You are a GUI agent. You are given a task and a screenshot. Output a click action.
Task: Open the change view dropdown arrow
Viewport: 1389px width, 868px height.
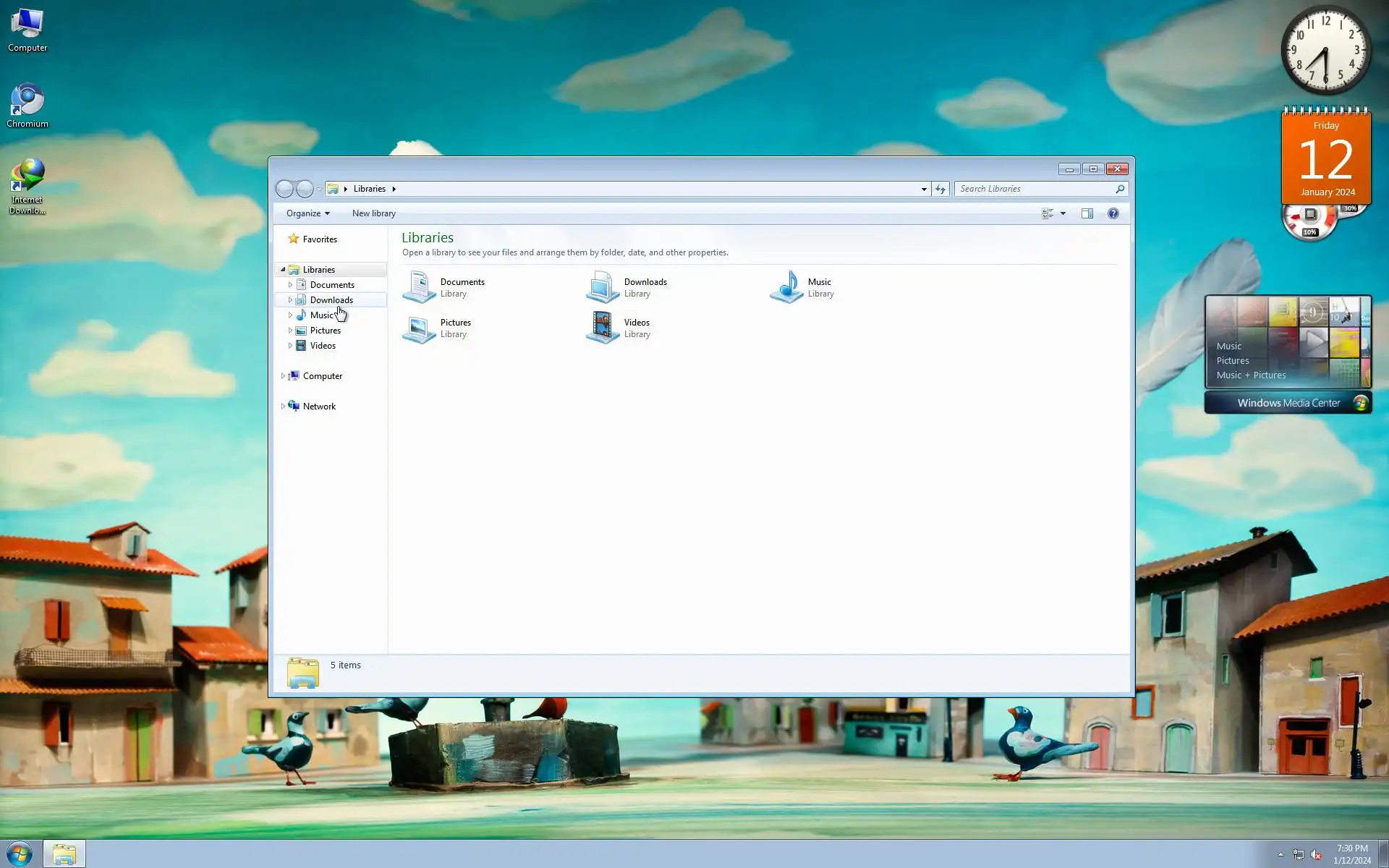click(1063, 213)
